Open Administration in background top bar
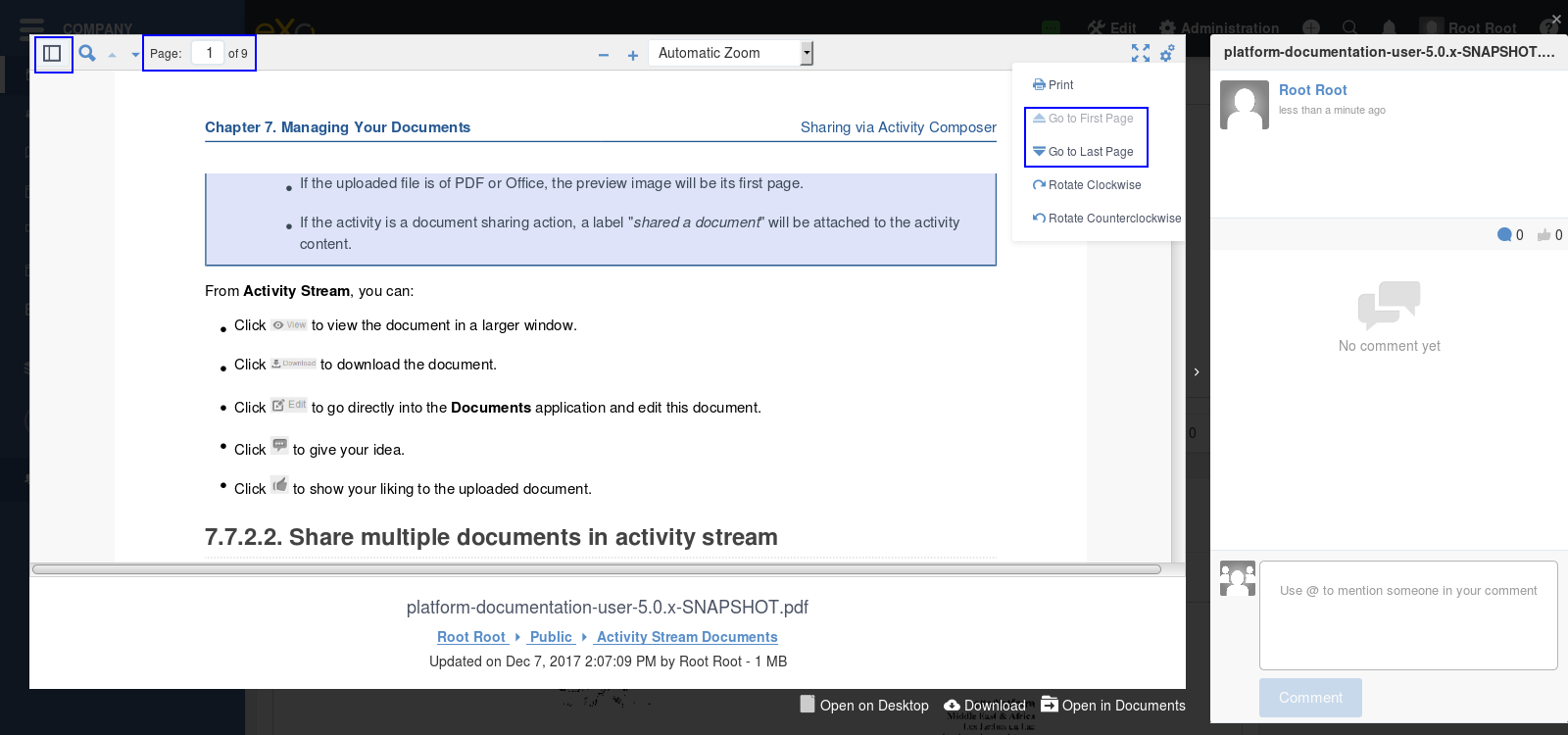Image resolution: width=1568 pixels, height=735 pixels. tap(1219, 28)
